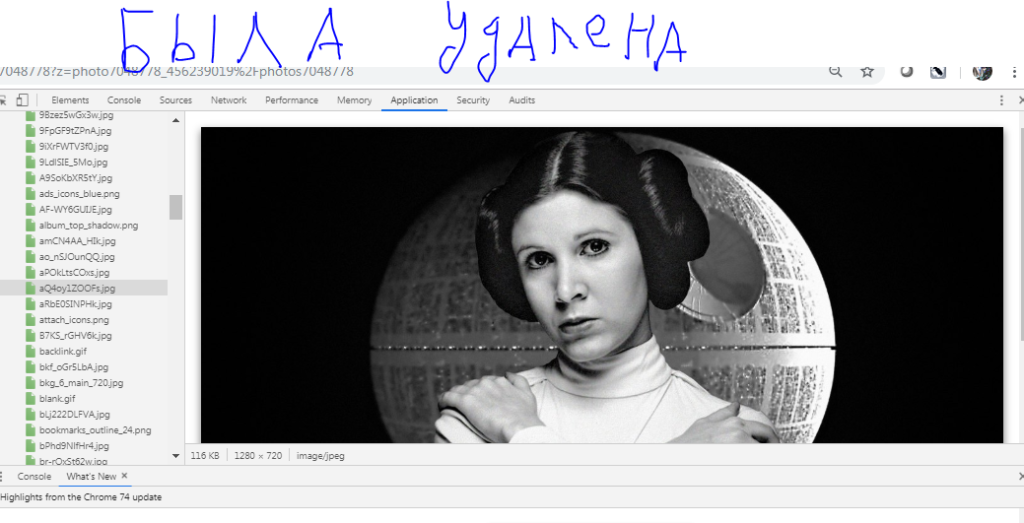
Task: Switch to the Memory tab
Action: [354, 100]
